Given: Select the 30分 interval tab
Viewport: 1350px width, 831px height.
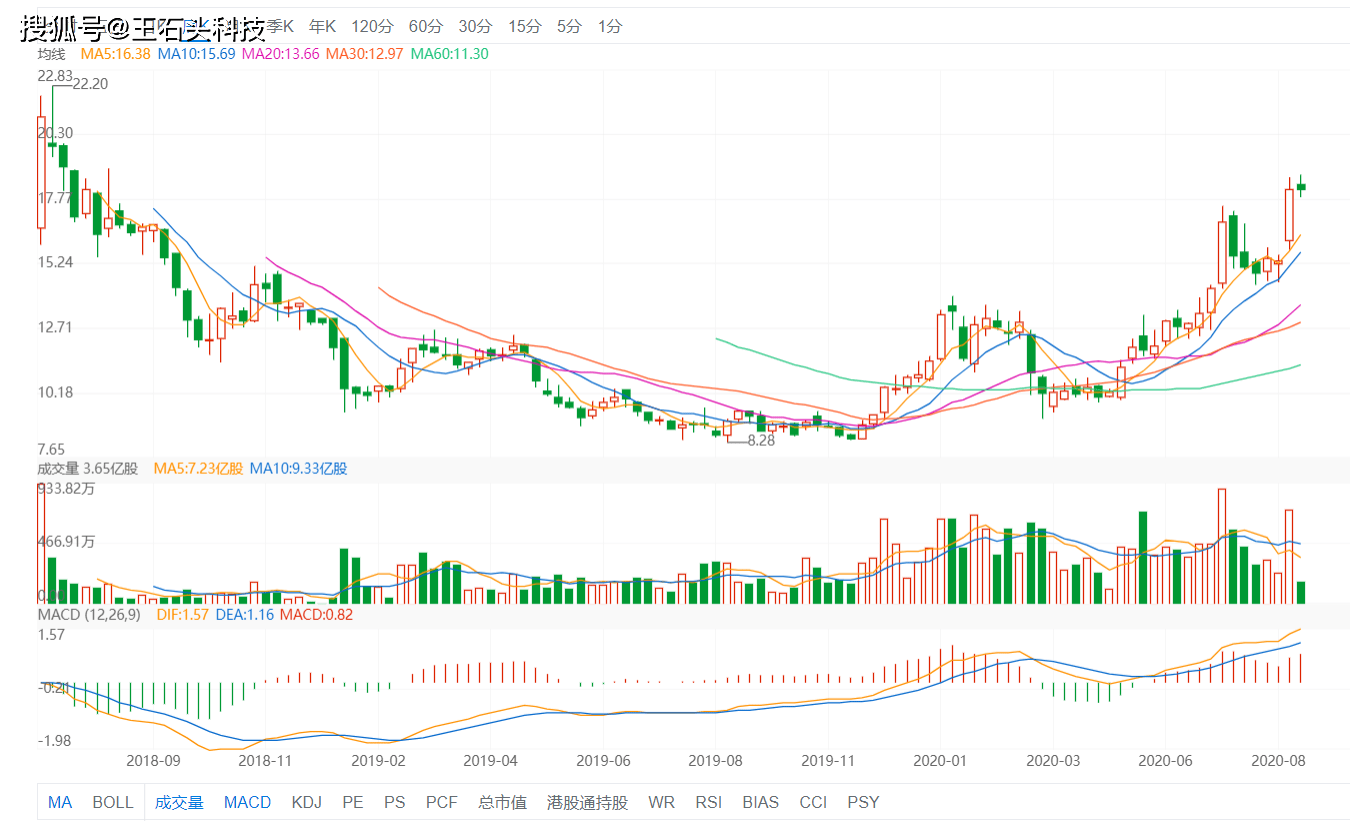Looking at the screenshot, I should [x=475, y=26].
